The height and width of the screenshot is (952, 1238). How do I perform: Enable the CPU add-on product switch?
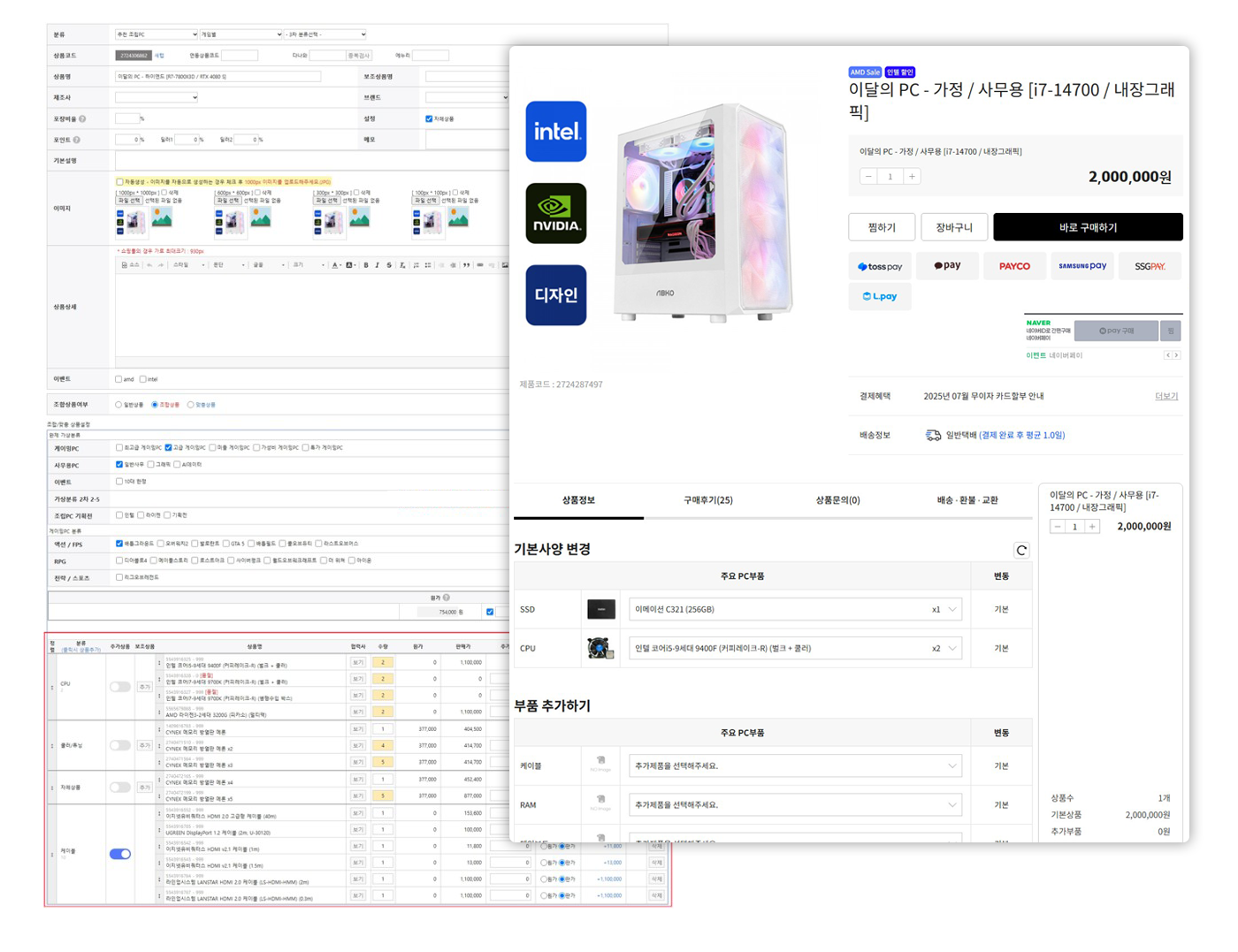120,687
